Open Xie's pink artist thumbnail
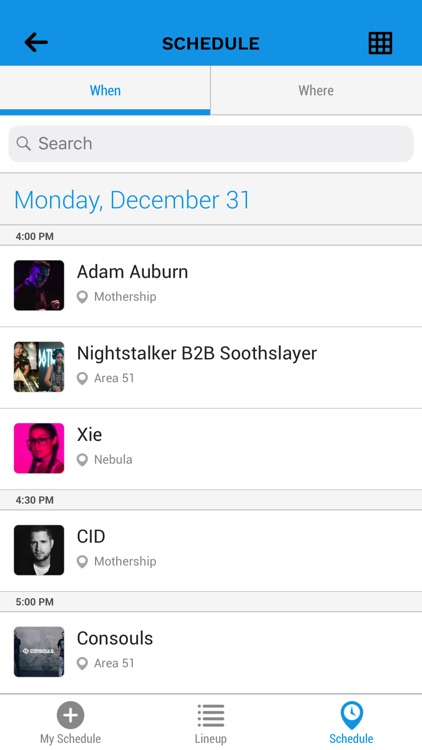Screen dimensions: 422x750 [x=39, y=448]
